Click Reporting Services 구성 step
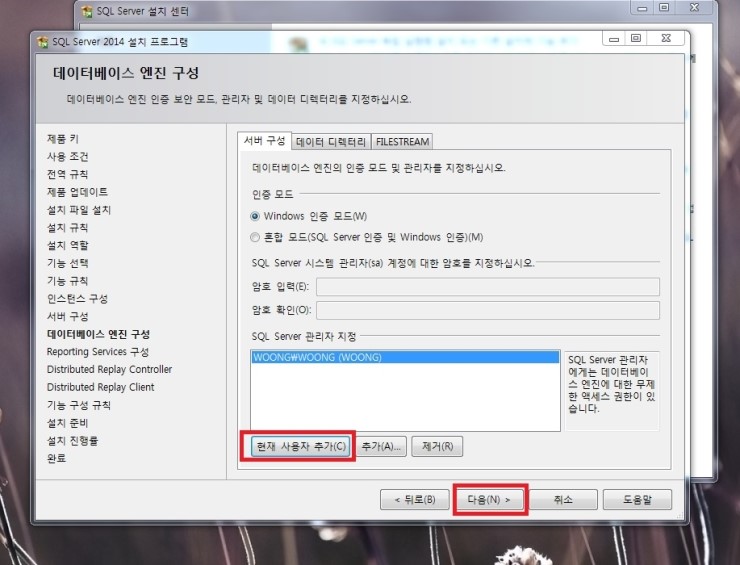 pyautogui.click(x=98, y=352)
